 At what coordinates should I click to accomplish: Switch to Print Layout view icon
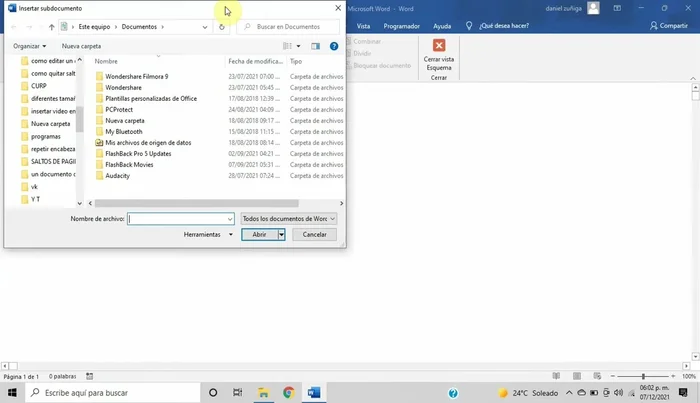(x=577, y=376)
